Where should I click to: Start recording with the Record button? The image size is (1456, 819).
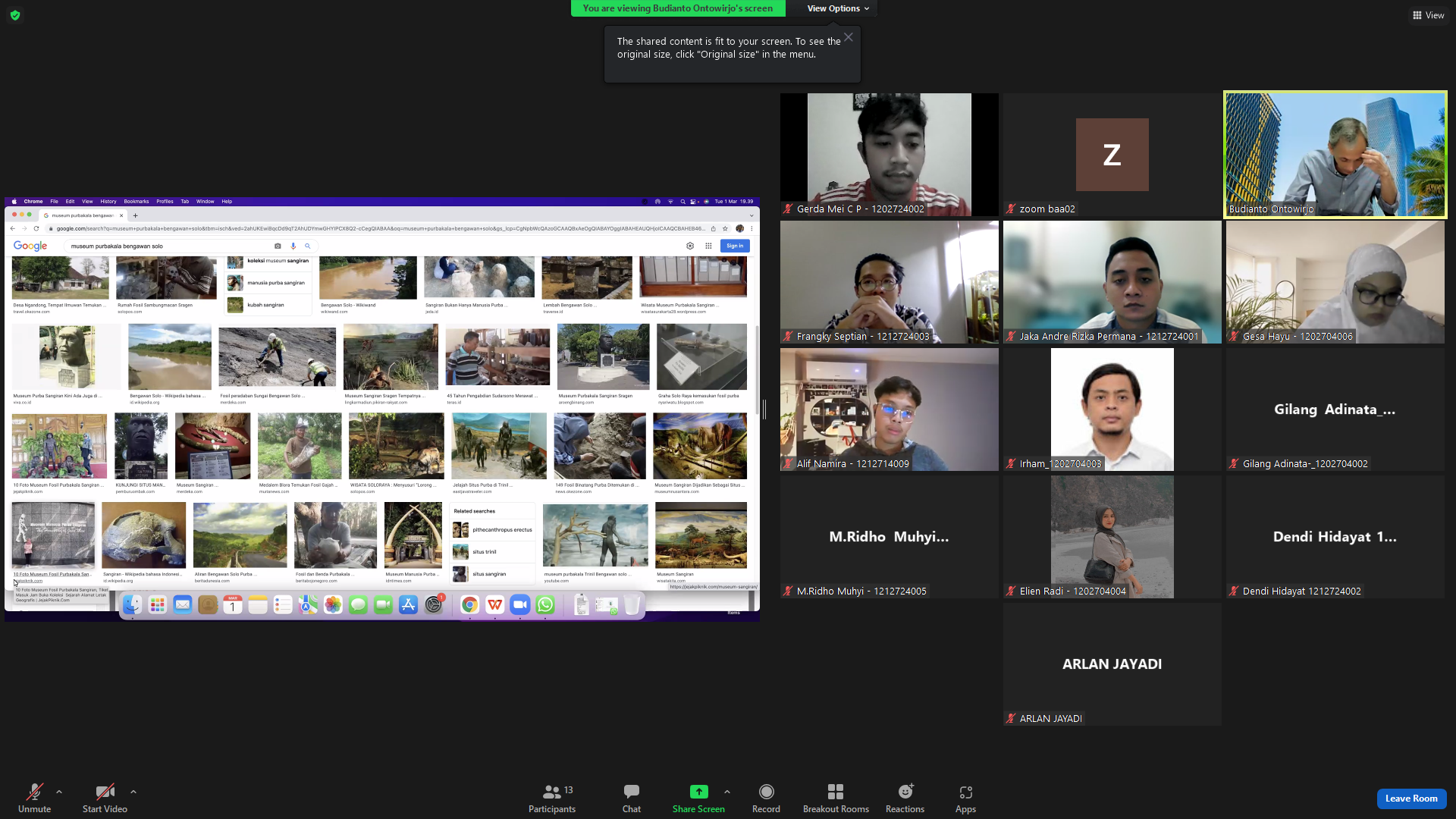(766, 799)
